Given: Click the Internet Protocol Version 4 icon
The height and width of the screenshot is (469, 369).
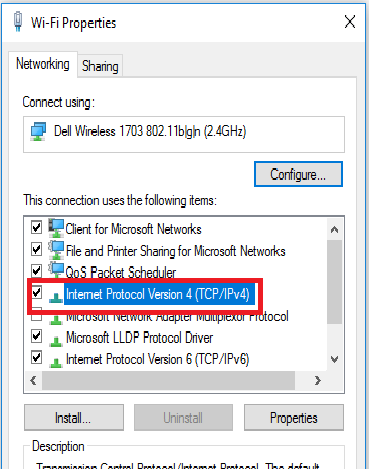Looking at the screenshot, I should [x=56, y=297].
